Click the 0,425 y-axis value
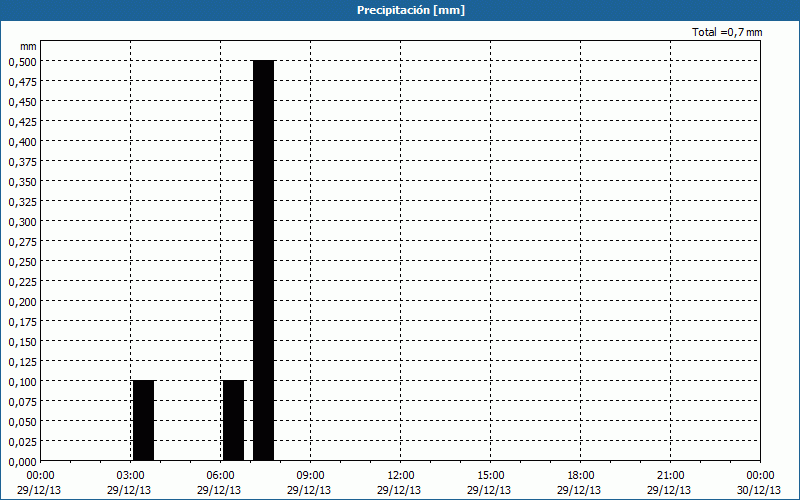 tap(23, 121)
